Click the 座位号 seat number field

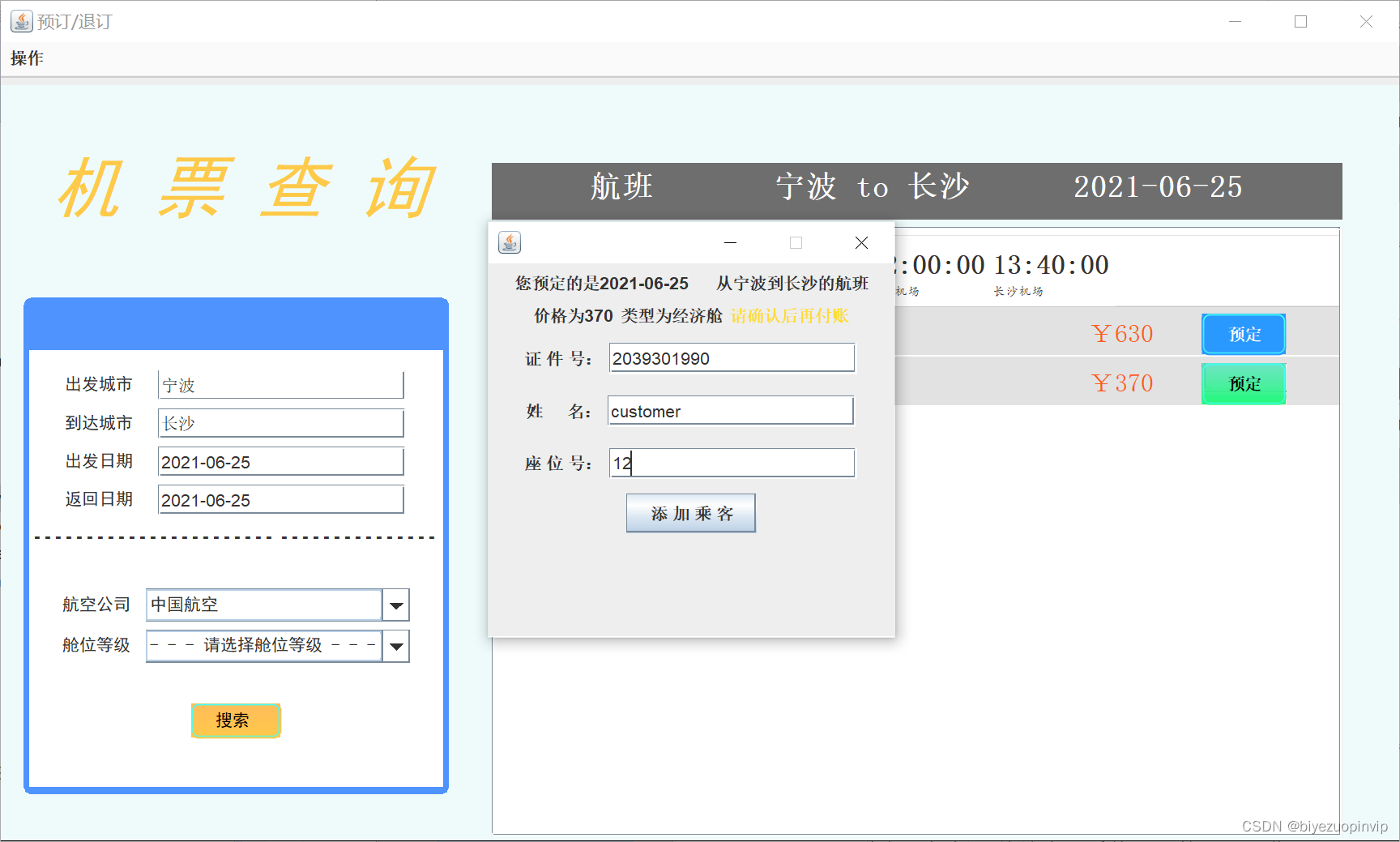pos(731,463)
